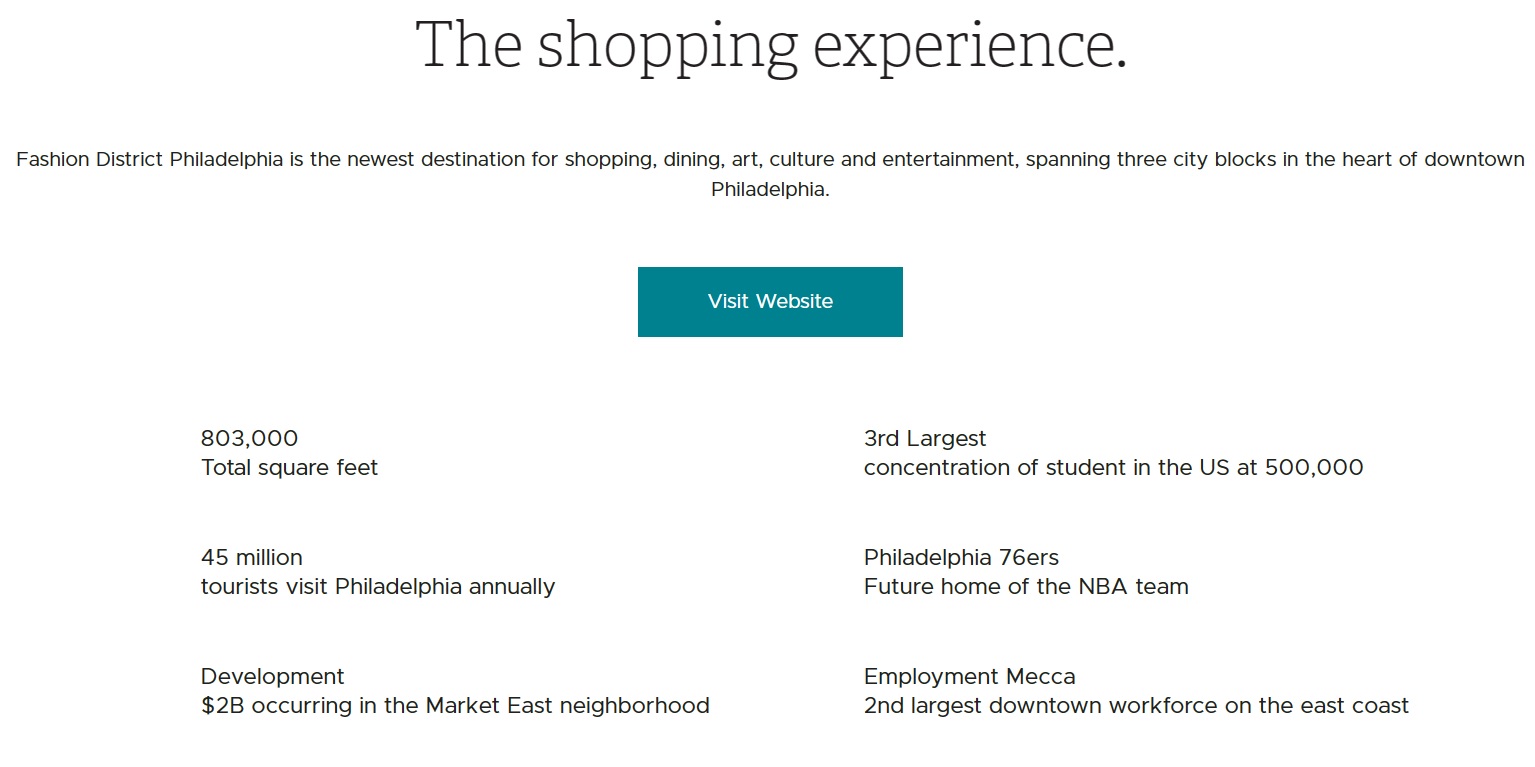Click the centered word 'Philadelphia.' ending the description

(x=770, y=189)
